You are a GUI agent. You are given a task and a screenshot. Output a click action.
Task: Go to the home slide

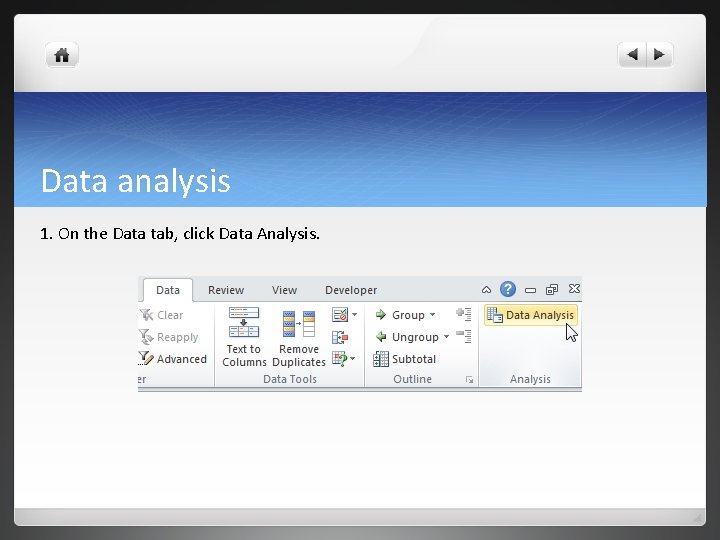(62, 55)
